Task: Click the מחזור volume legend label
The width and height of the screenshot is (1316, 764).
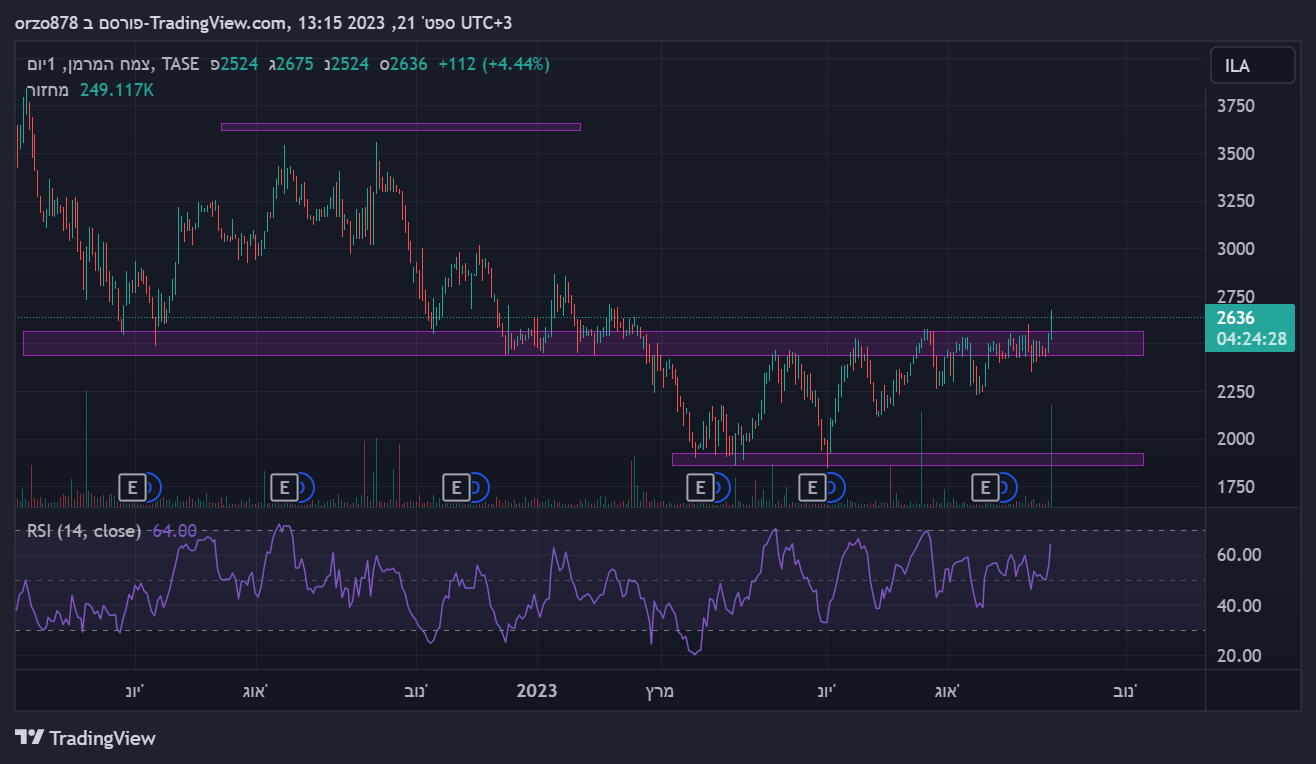Action: [47, 90]
